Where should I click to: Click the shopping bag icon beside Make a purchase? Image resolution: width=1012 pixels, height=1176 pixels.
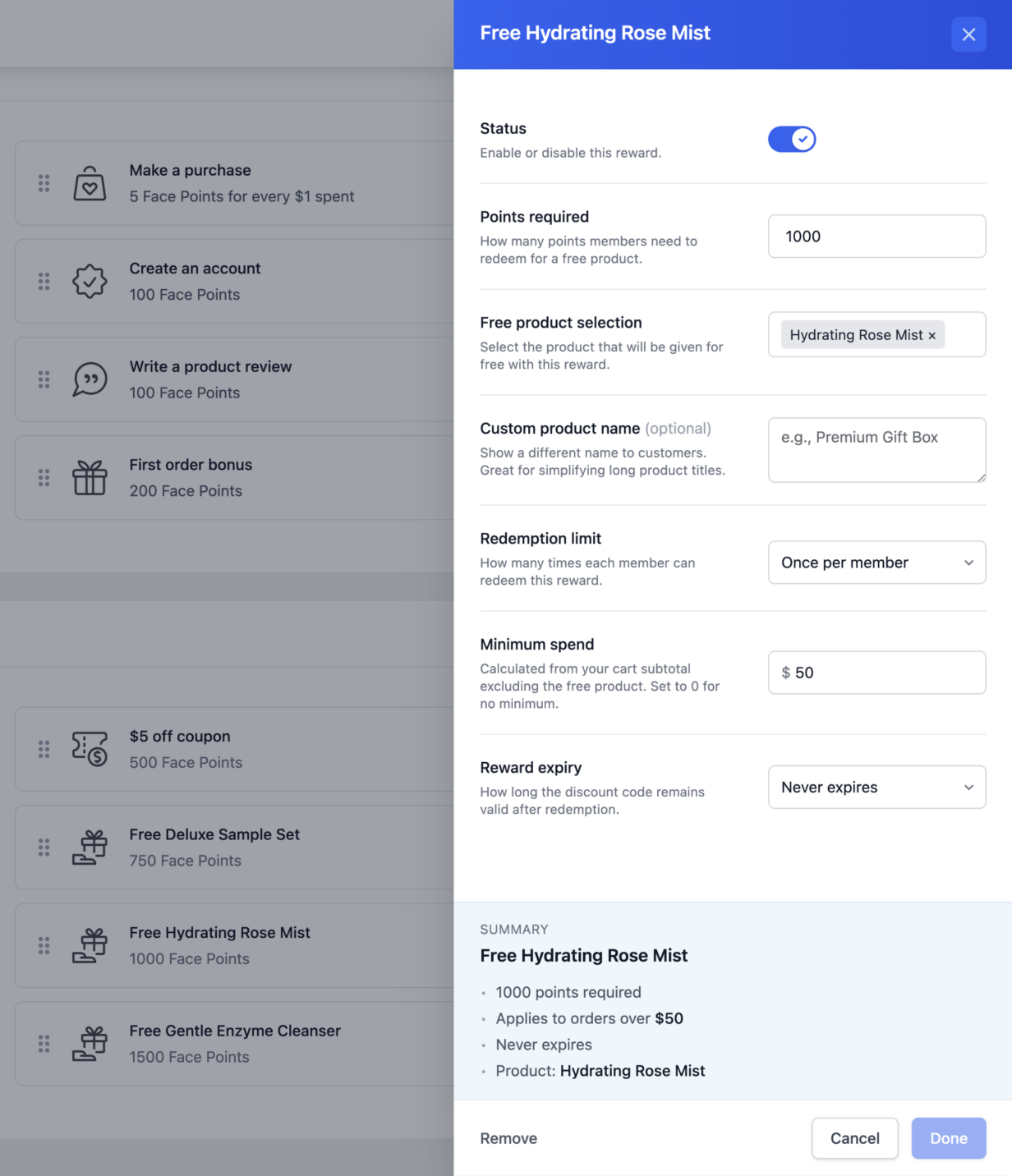(x=90, y=183)
